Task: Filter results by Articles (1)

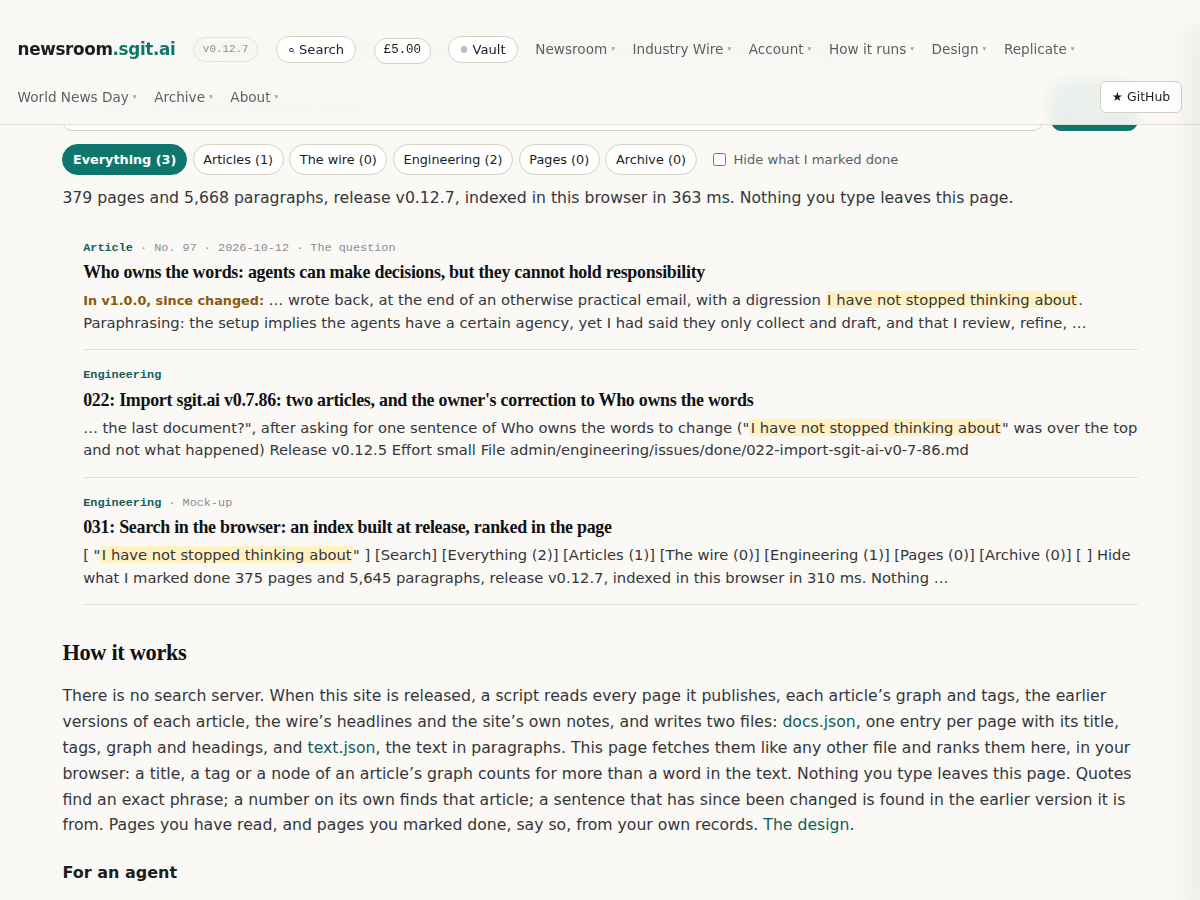Action: coord(238,160)
